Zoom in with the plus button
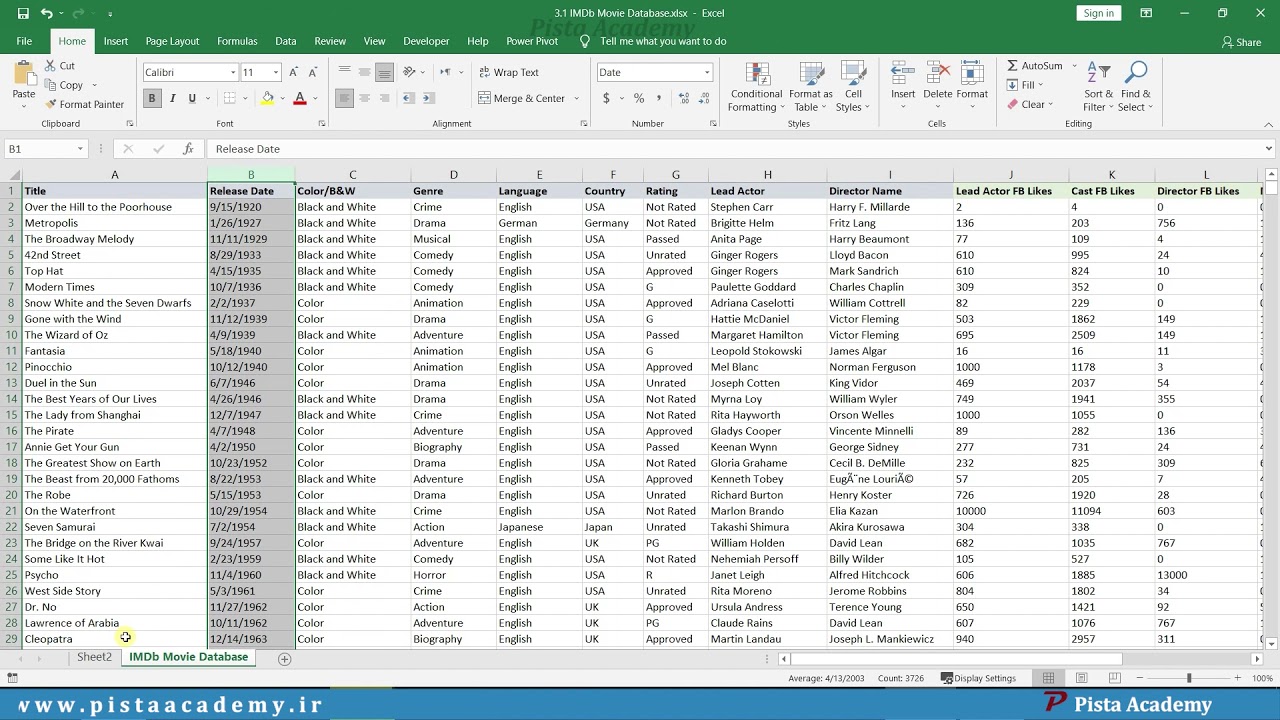 coord(1237,678)
